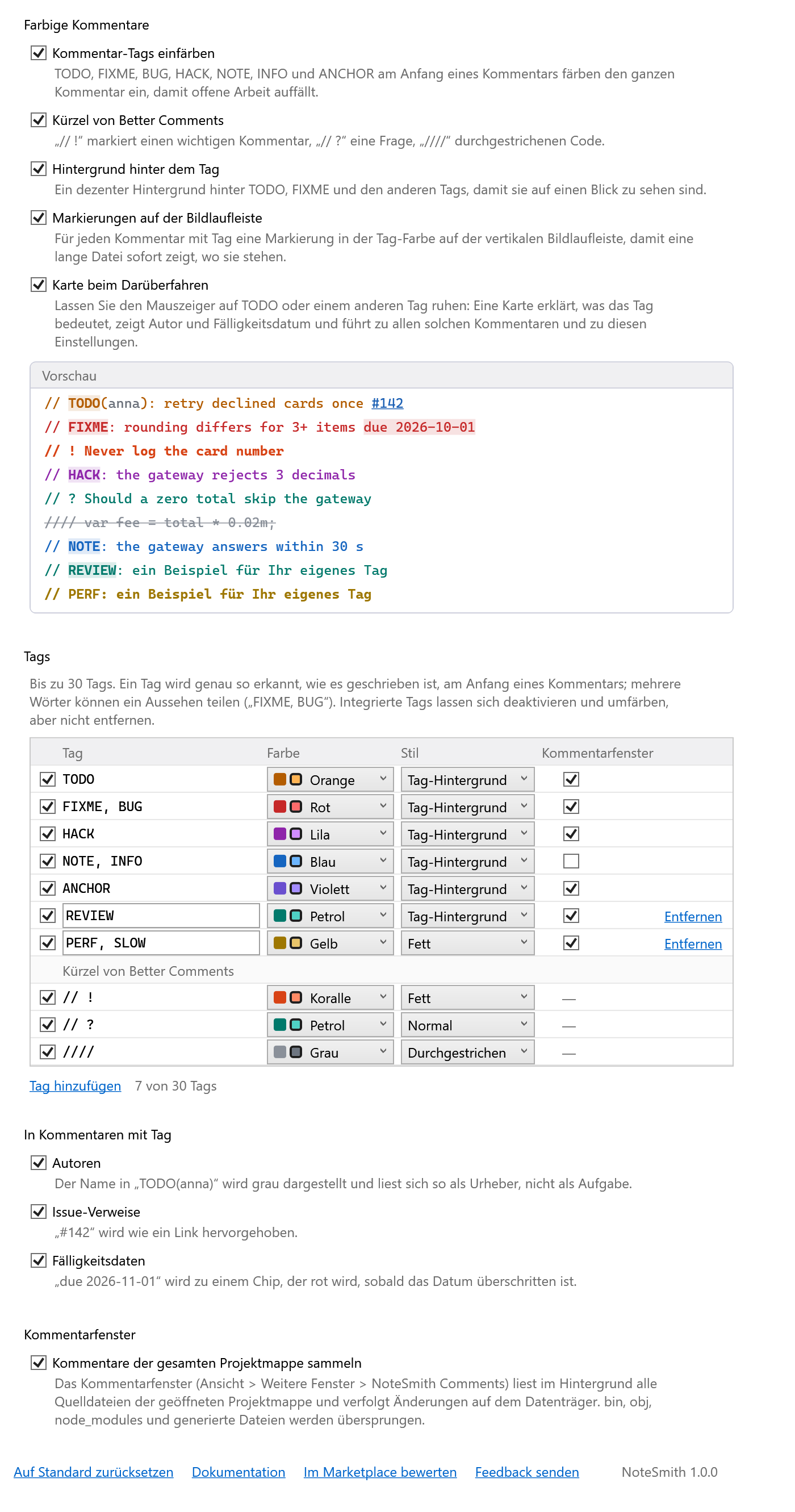This screenshot has height=1512, width=795.
Task: Open the Rot color dropdown for FIXME, BUG
Action: [x=330, y=807]
